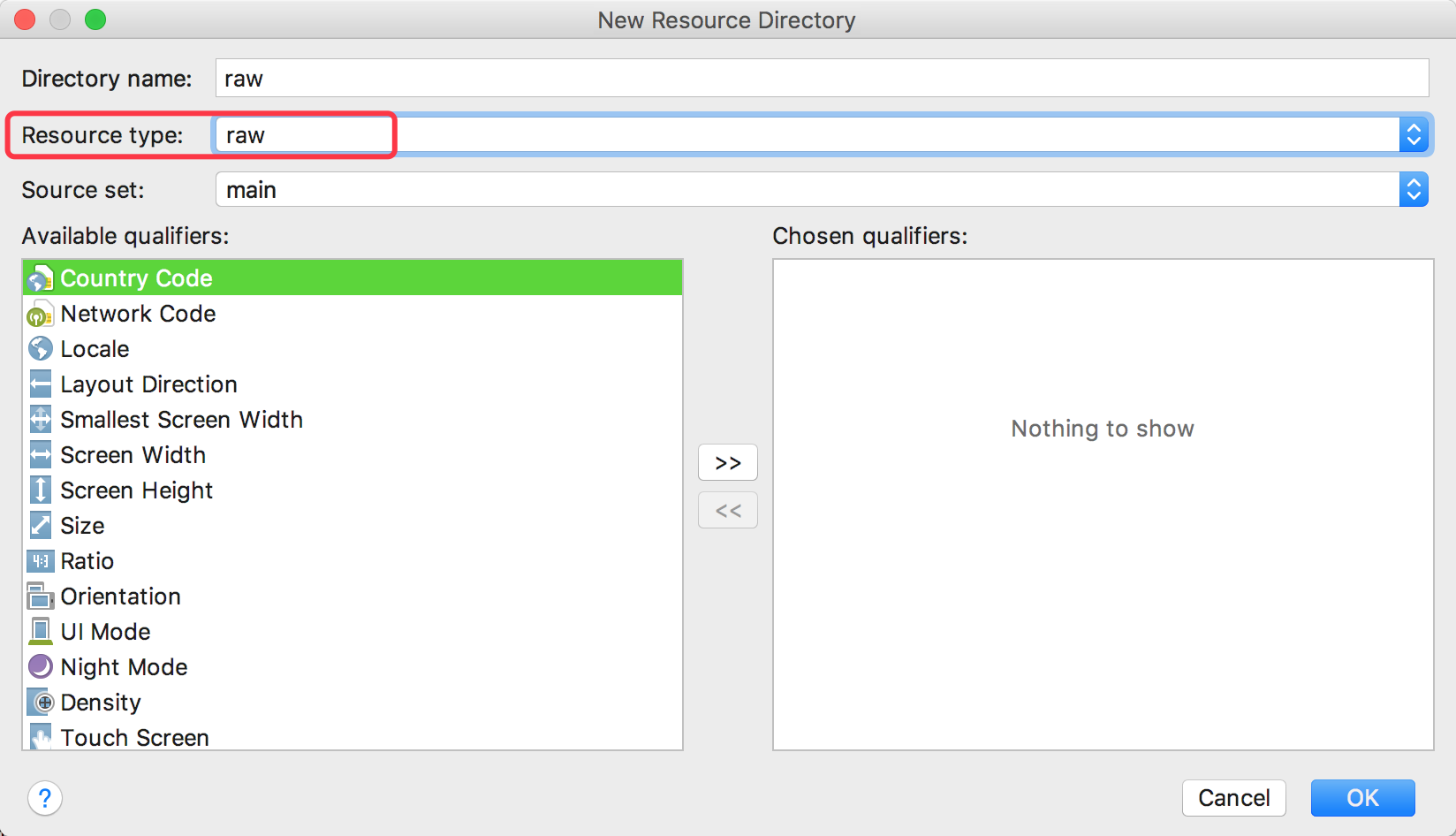Expand the Source set dropdown arrows
Viewport: 1456px width, 836px height.
pos(1414,190)
